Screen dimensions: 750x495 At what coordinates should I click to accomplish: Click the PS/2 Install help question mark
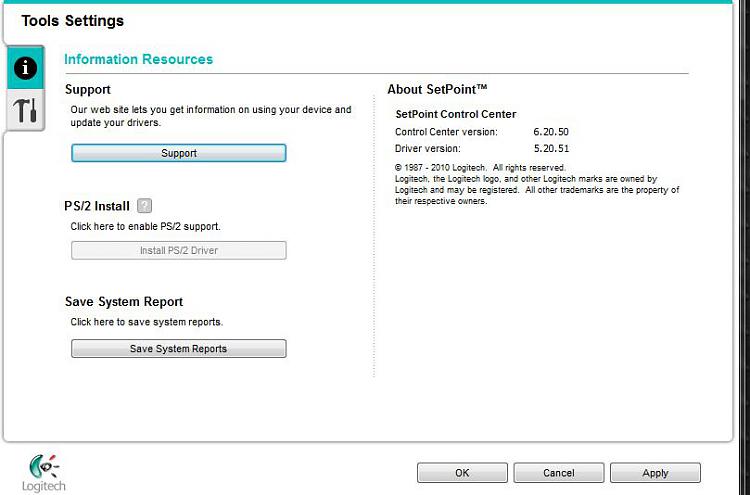coord(144,206)
